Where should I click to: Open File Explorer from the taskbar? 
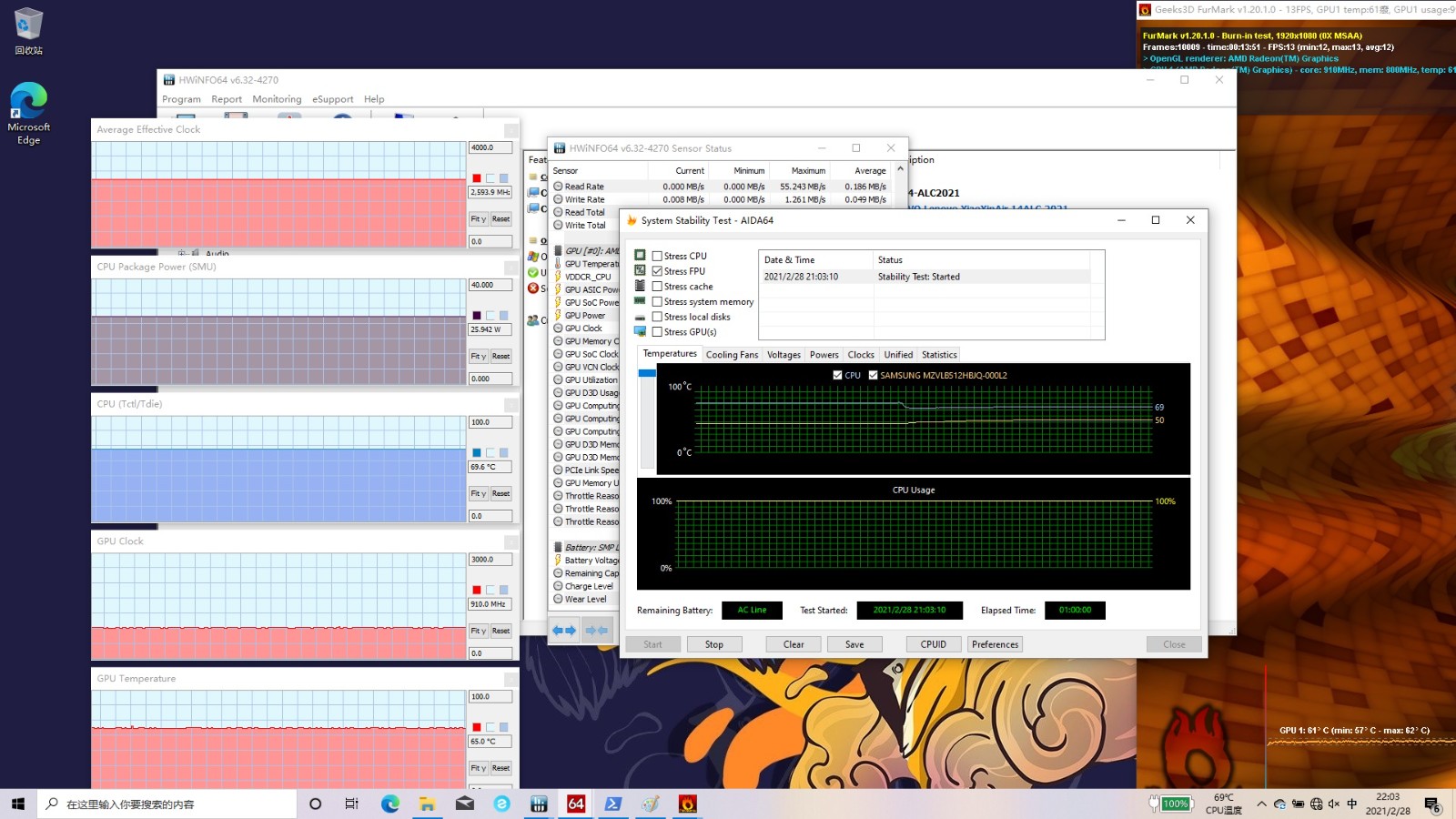point(428,804)
